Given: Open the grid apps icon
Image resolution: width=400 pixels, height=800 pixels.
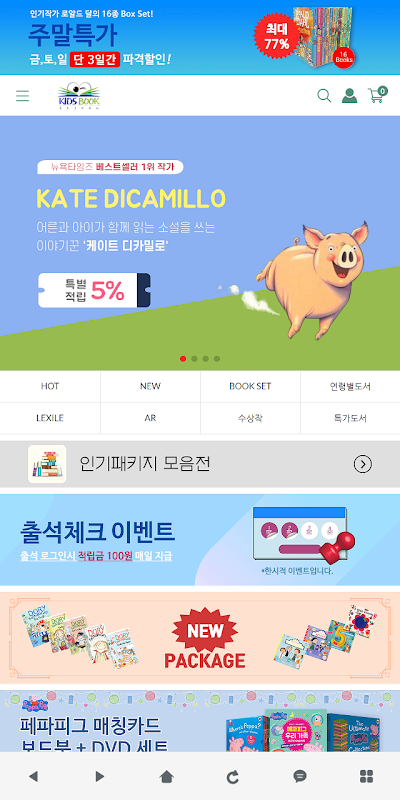Looking at the screenshot, I should [x=366, y=777].
